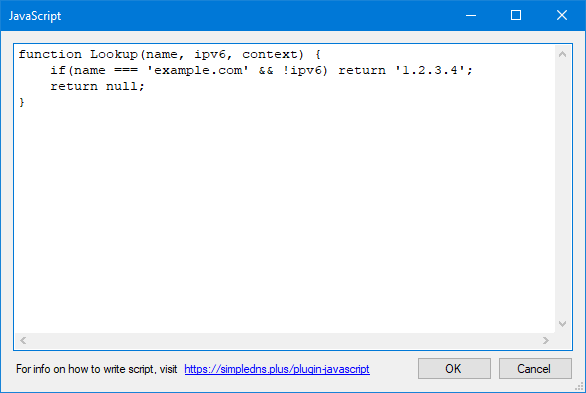
Task: Close the JavaScript dialog with X
Action: click(x=562, y=15)
